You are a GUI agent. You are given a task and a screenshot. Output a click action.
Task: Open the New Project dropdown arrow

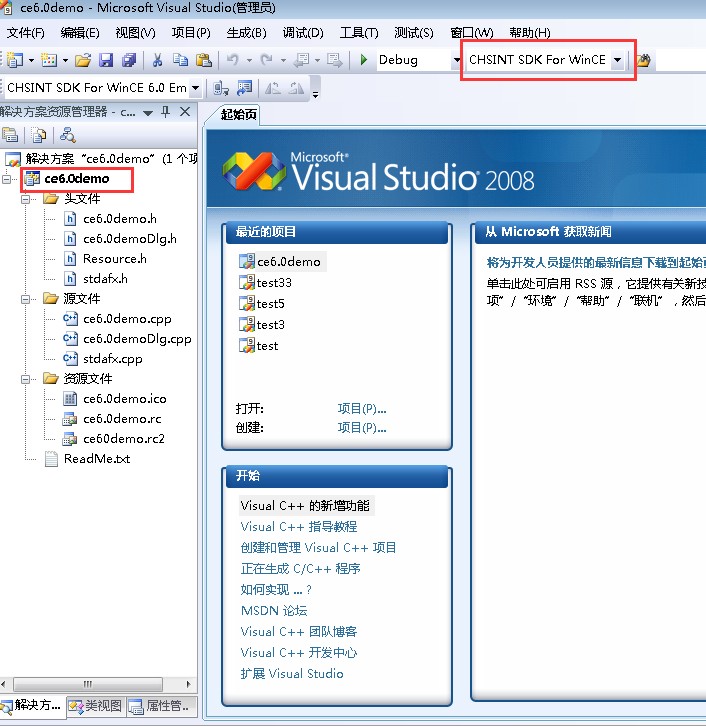31,60
